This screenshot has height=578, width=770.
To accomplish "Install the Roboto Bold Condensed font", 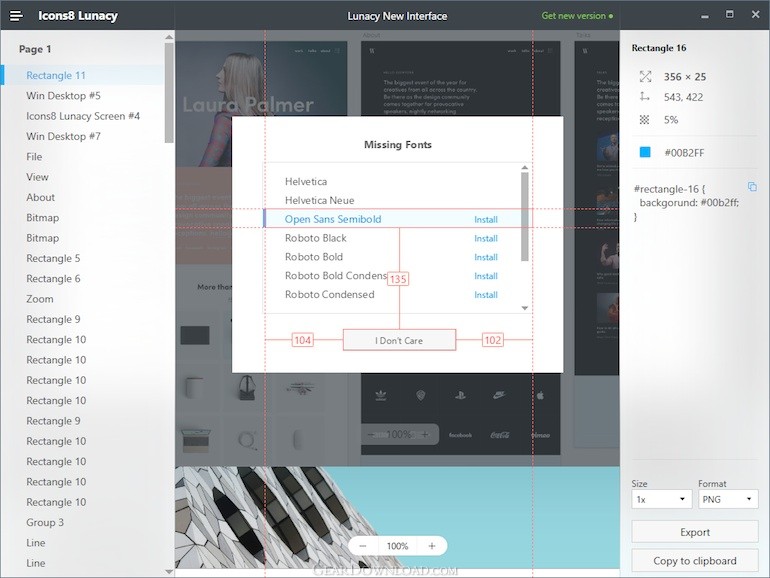I will tap(486, 276).
